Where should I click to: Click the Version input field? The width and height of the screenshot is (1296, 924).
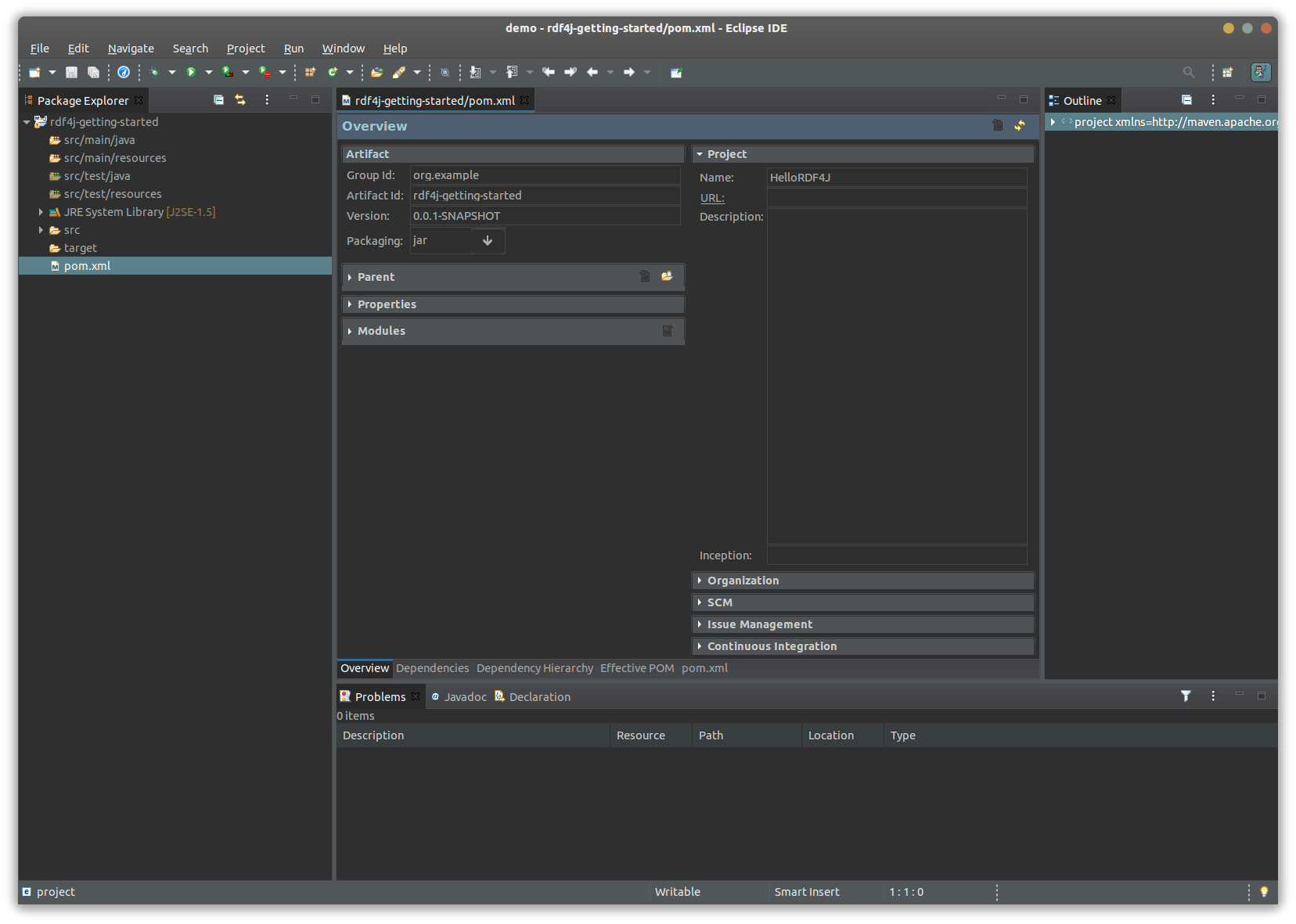(545, 216)
